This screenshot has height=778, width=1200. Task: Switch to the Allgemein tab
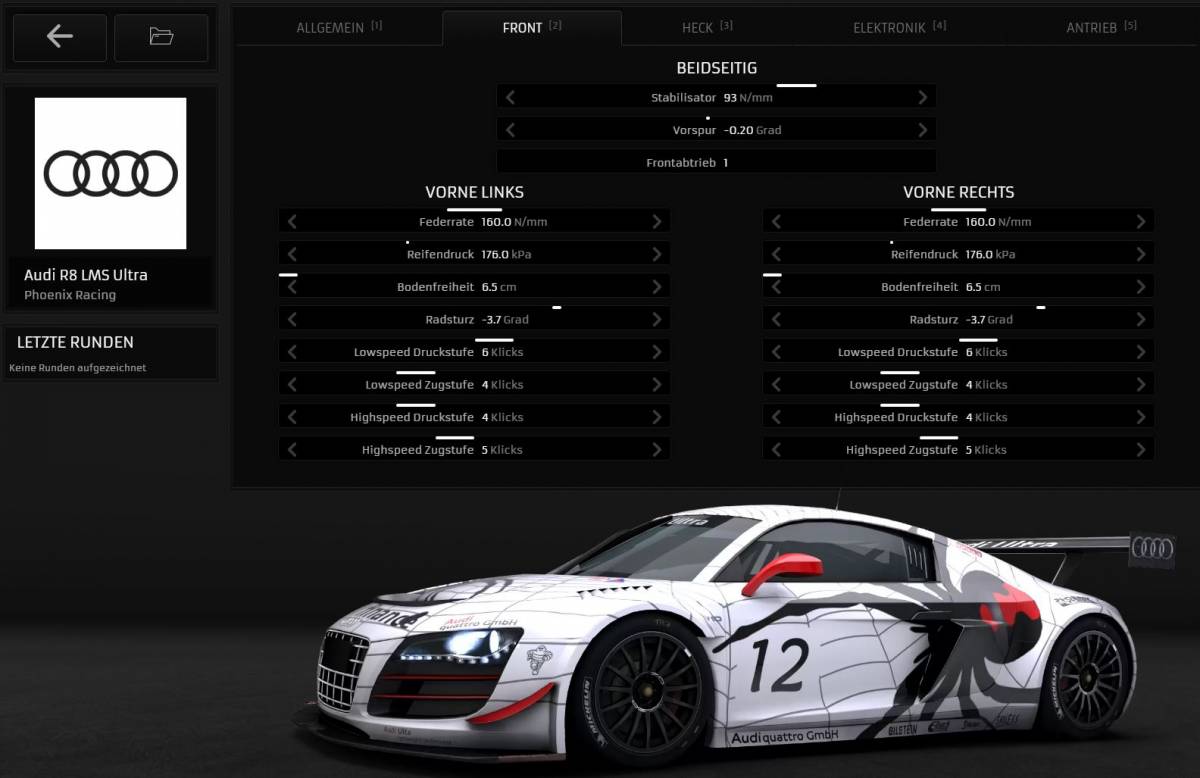[x=339, y=28]
